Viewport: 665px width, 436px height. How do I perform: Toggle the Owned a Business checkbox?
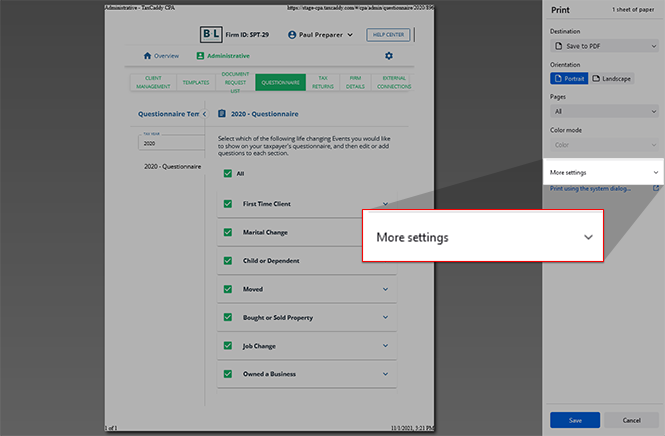[228, 374]
